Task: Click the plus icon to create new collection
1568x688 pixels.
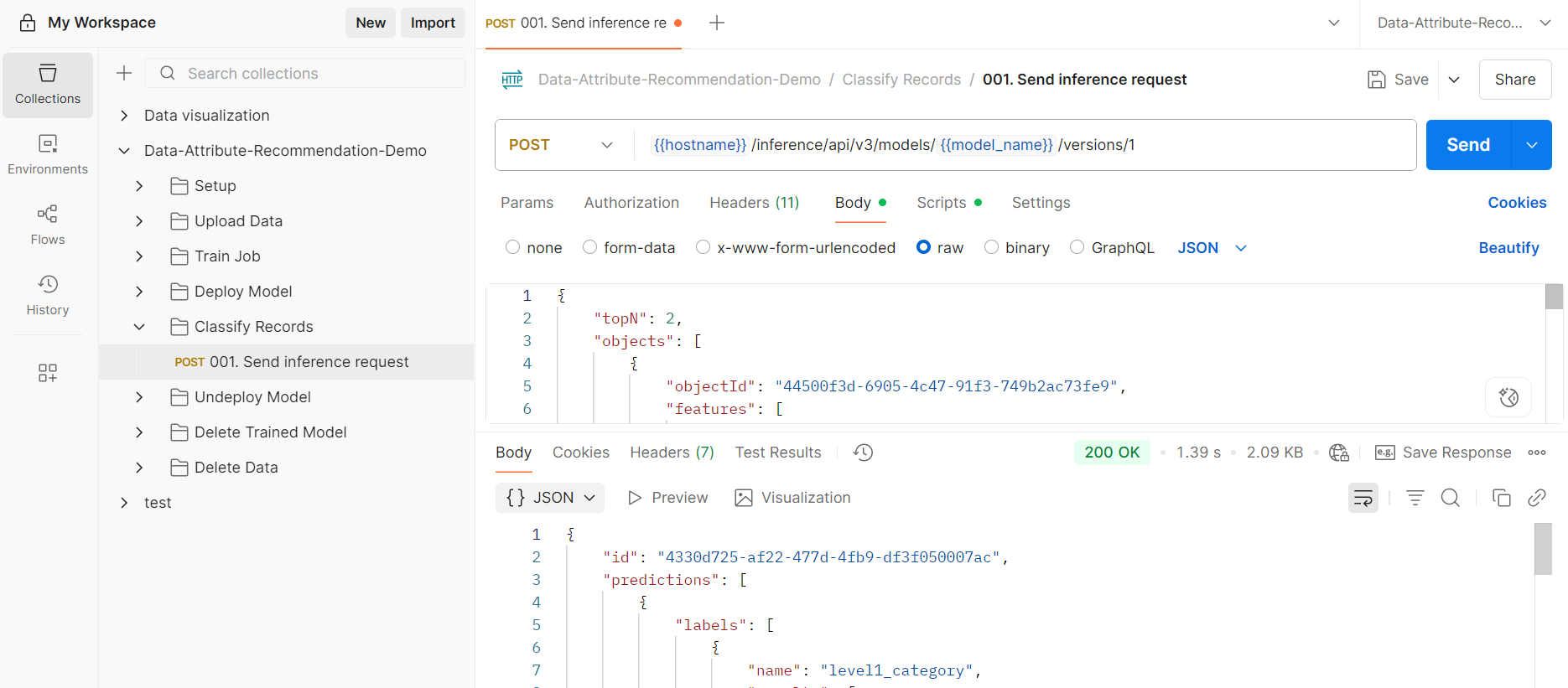Action: click(124, 73)
